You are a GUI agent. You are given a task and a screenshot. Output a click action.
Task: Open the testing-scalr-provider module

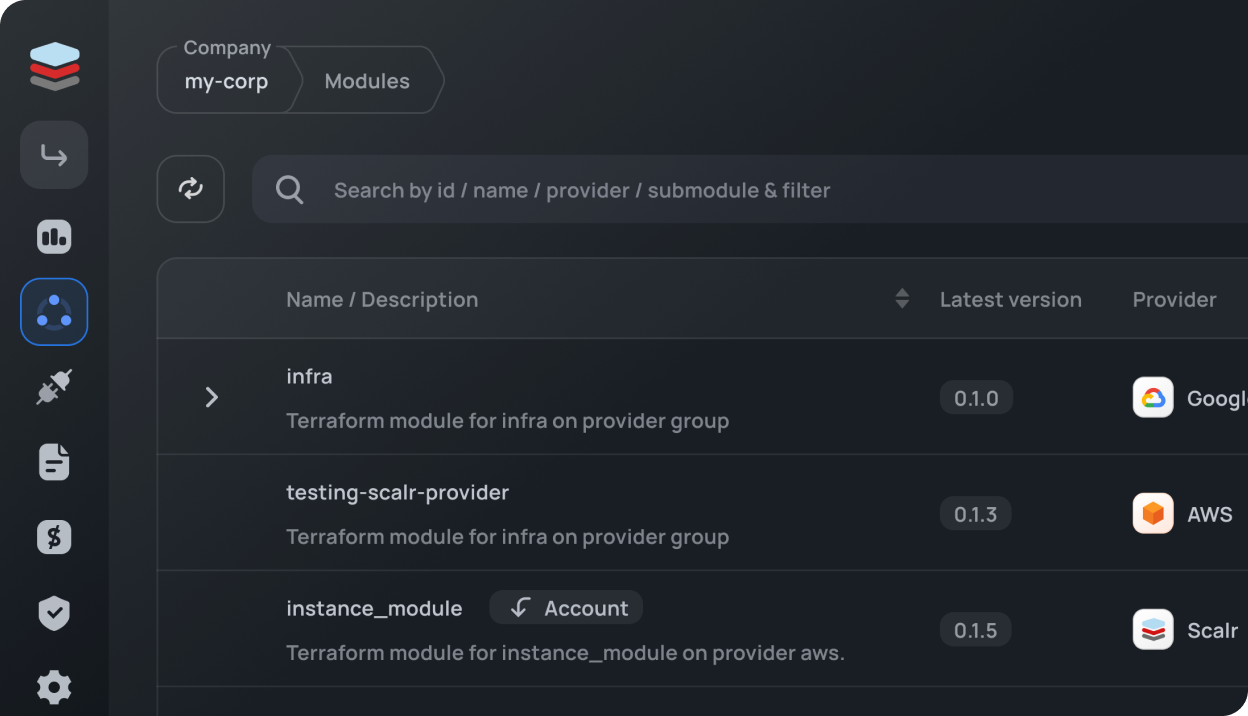[397, 492]
